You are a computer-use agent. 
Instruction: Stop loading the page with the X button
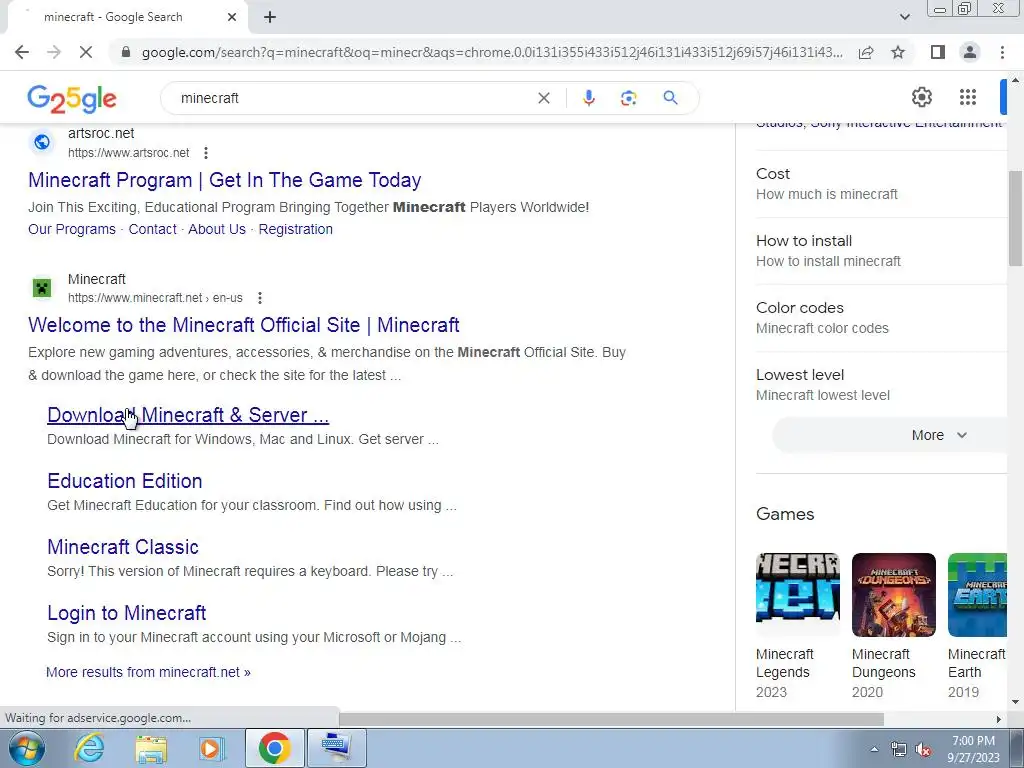tap(86, 52)
